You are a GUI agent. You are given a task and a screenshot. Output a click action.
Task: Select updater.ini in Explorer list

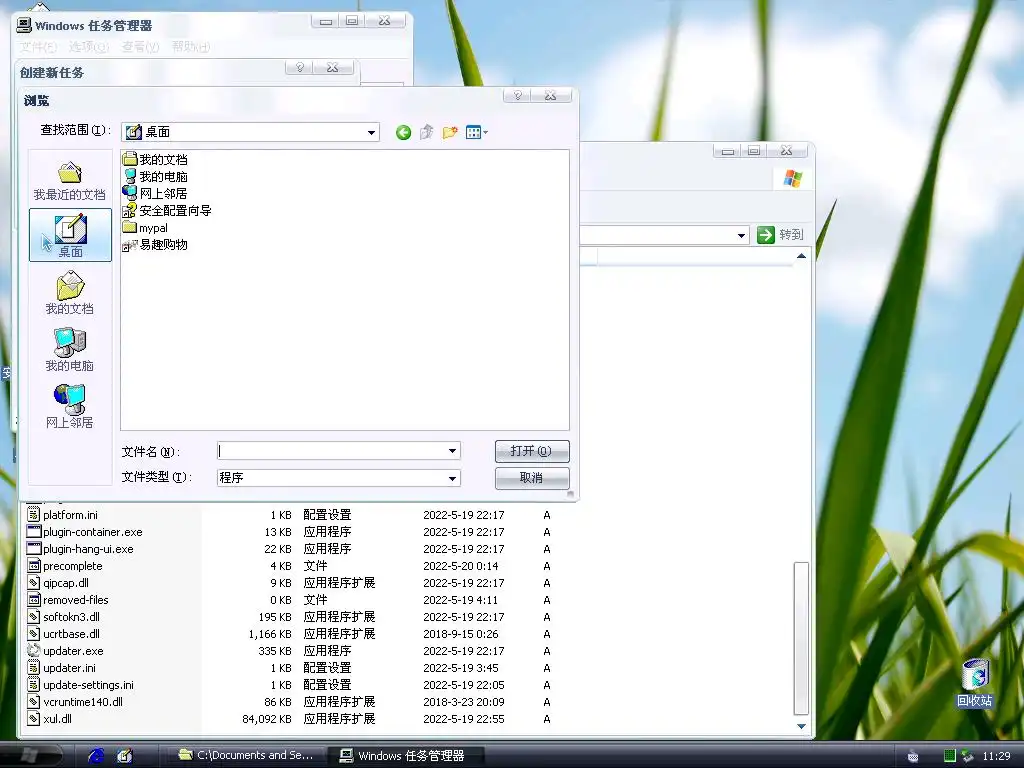[61, 667]
